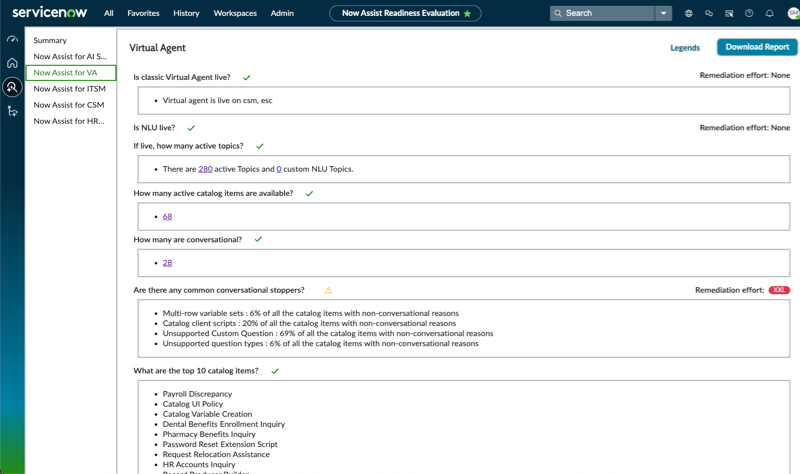Open the Legends link
Viewport: 800px width, 474px height.
[685, 48]
